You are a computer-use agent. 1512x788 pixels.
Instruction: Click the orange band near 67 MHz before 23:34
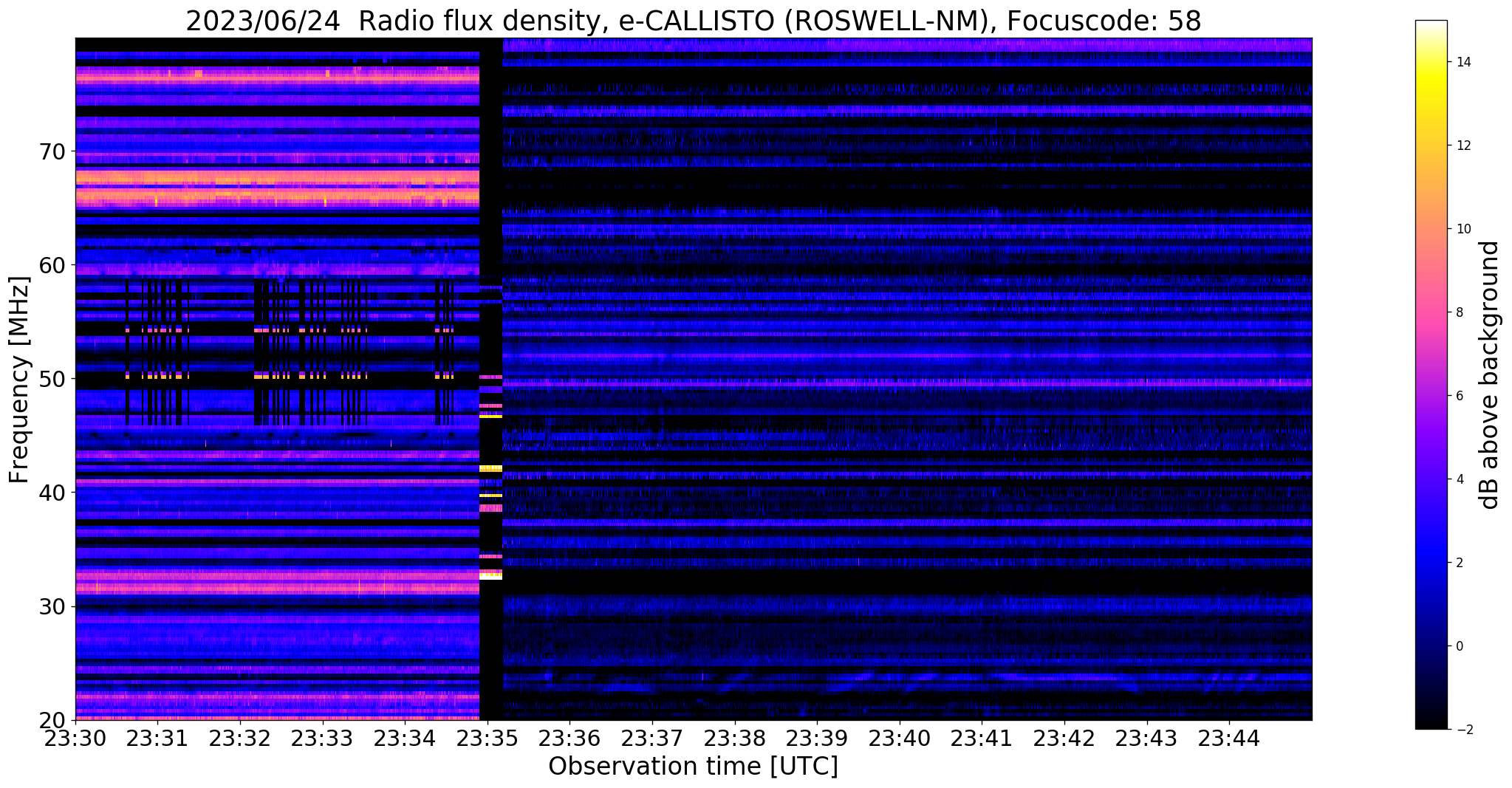(x=277, y=178)
